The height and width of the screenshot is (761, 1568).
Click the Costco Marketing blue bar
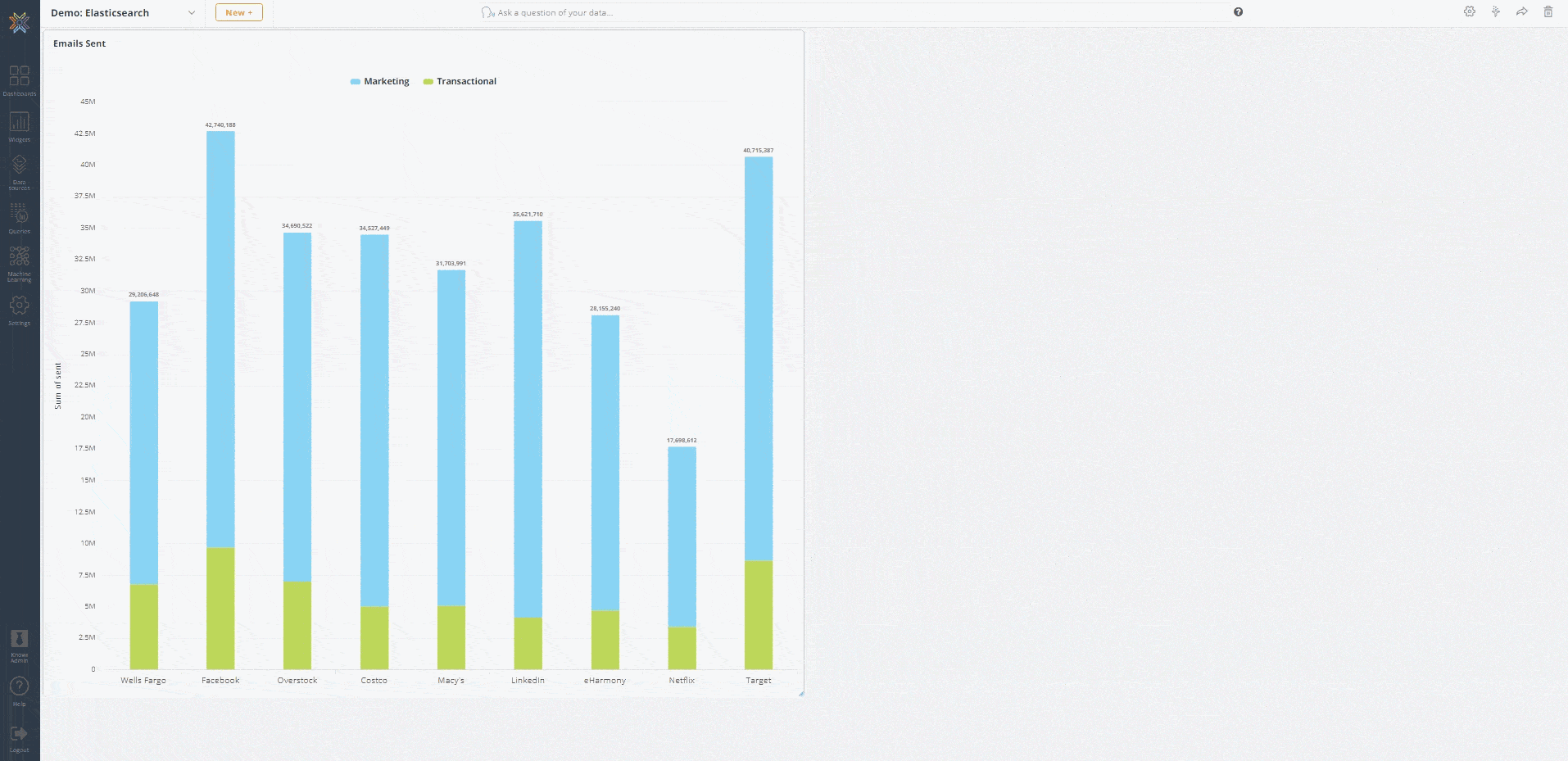click(x=374, y=421)
